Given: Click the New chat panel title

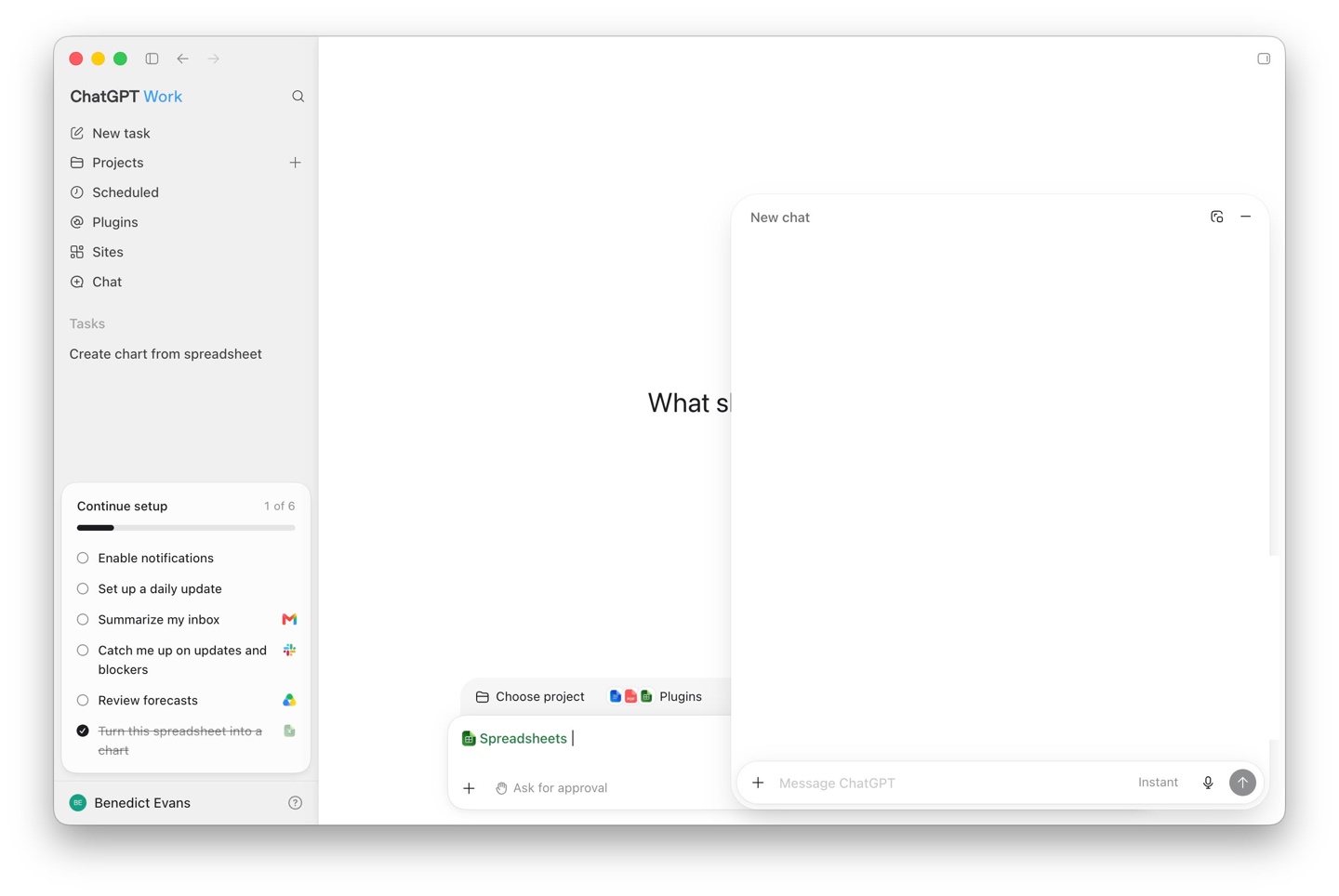Looking at the screenshot, I should 780,217.
